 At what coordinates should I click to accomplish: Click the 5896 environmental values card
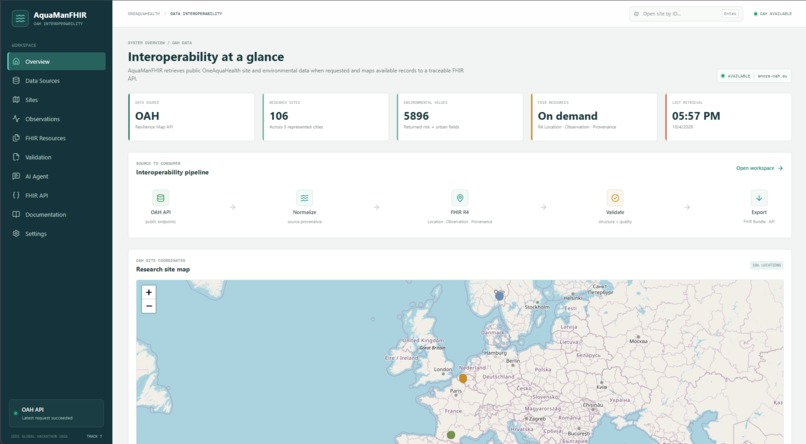pyautogui.click(x=460, y=117)
